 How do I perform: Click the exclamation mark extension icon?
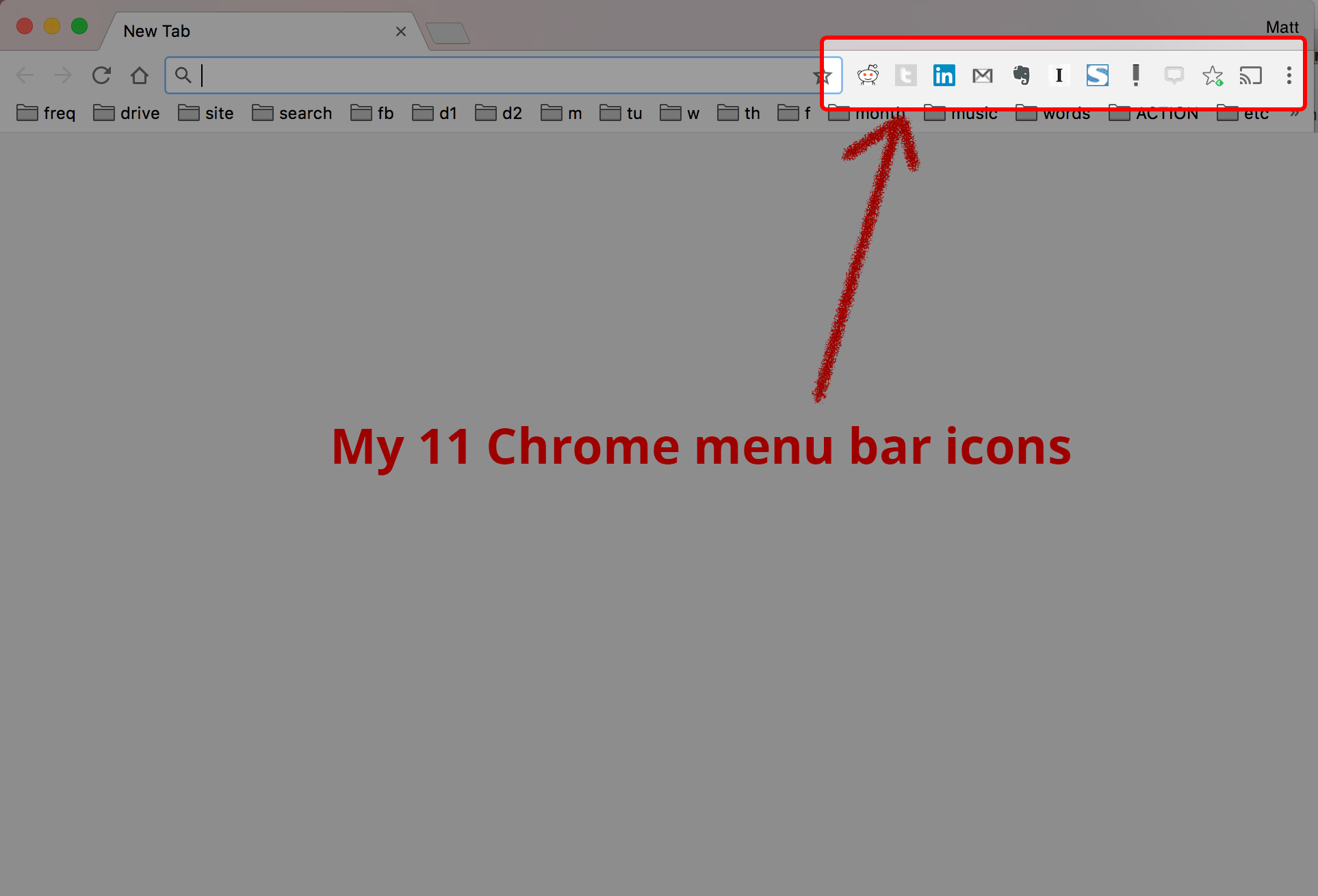pyautogui.click(x=1135, y=75)
